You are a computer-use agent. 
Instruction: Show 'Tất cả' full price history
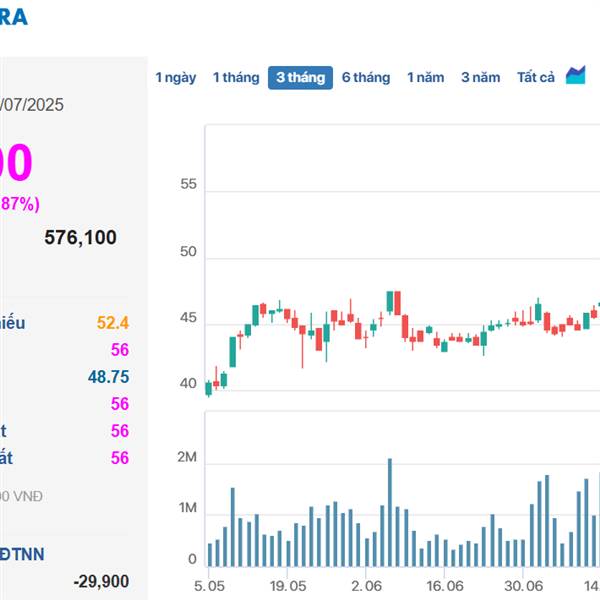(536, 78)
